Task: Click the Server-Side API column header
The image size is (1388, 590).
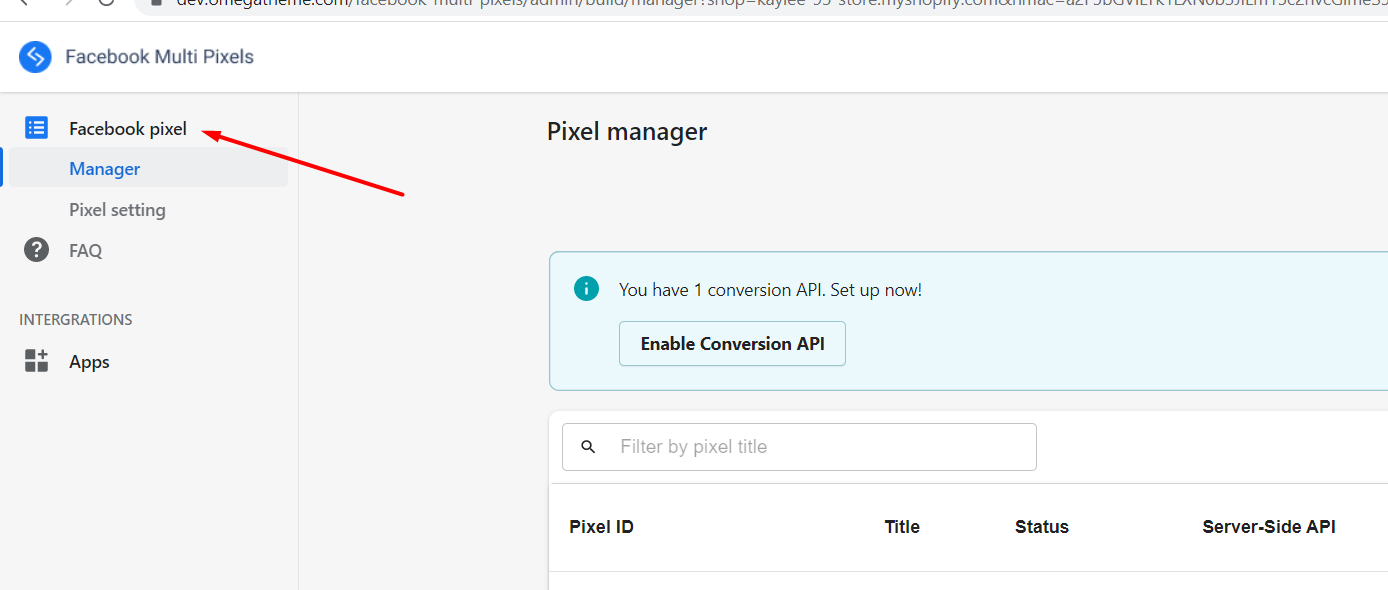Action: point(1269,527)
